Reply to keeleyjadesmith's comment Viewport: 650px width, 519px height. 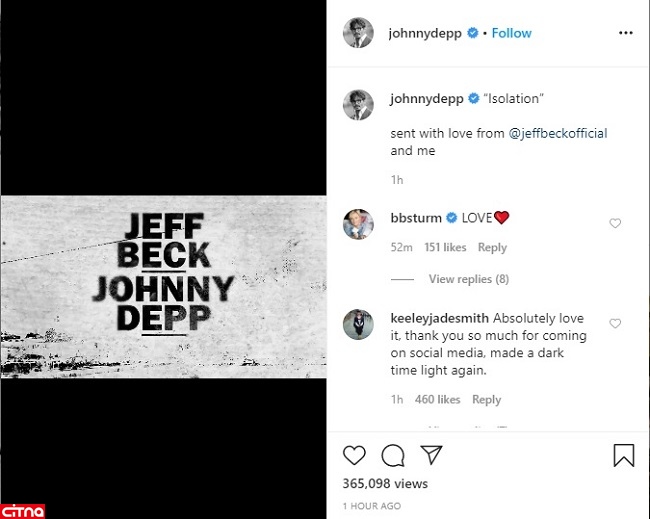pyautogui.click(x=486, y=400)
